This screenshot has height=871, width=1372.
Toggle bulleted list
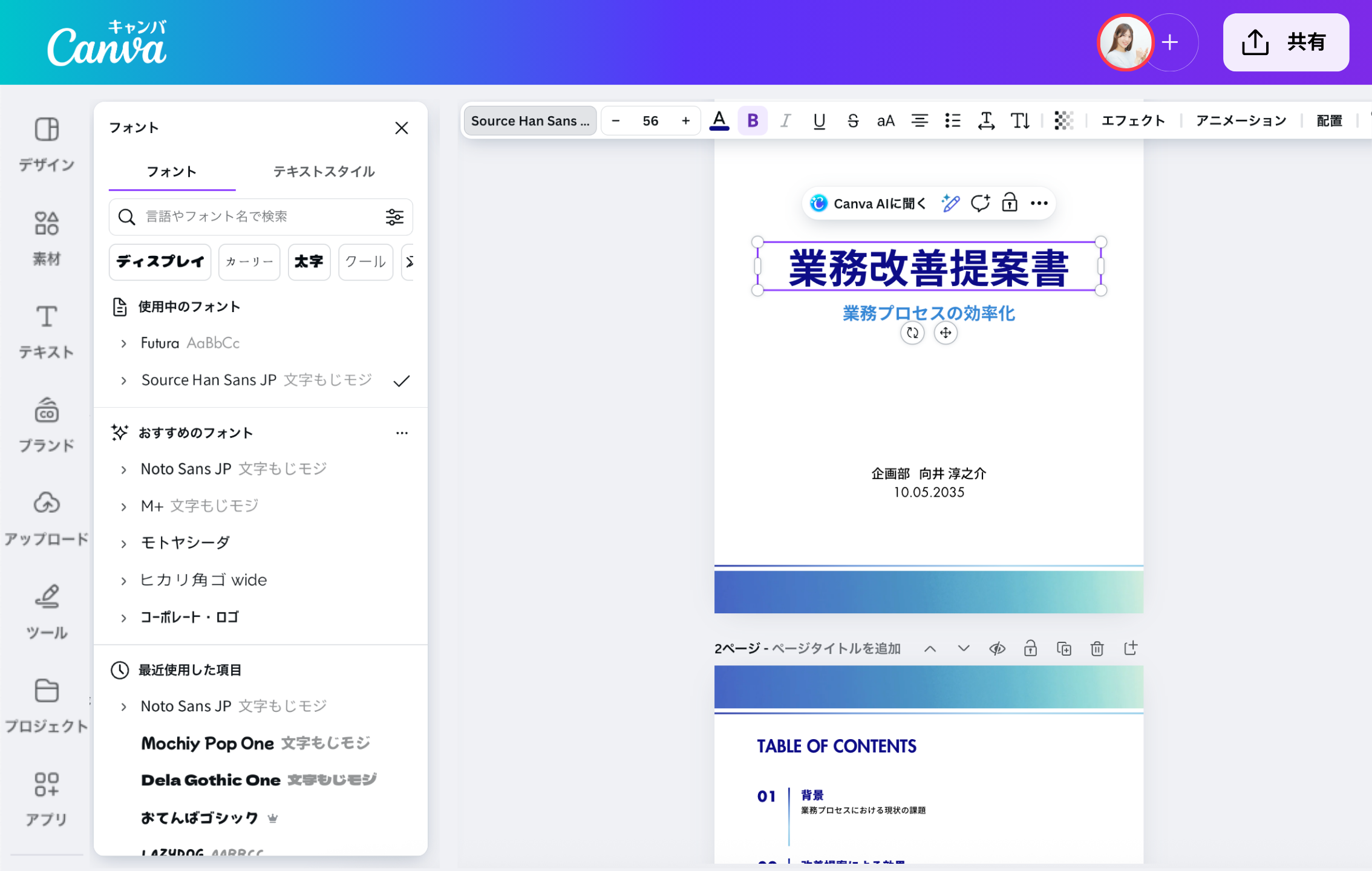coord(953,121)
